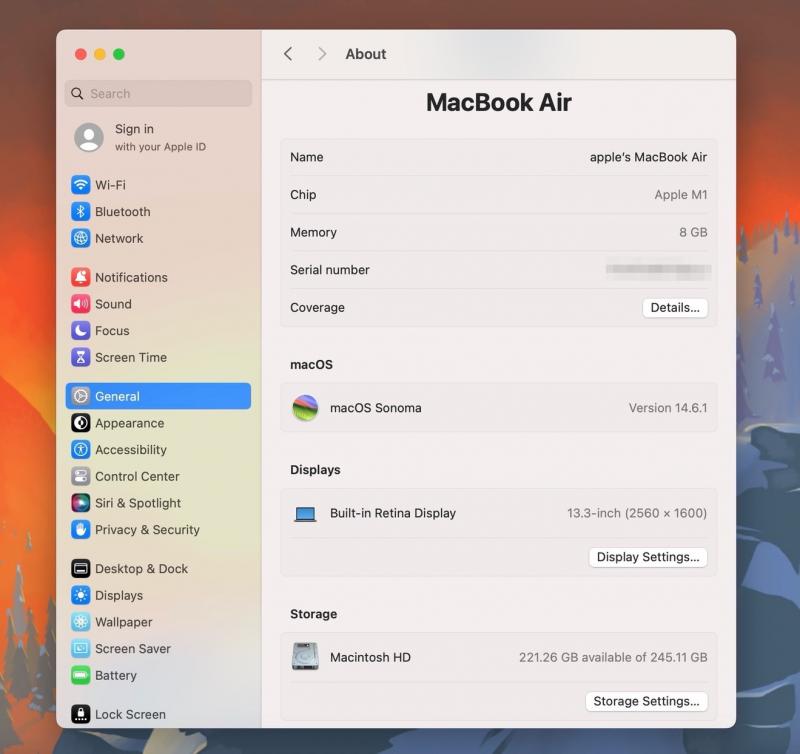
Task: Click the General gear icon
Action: click(x=81, y=396)
